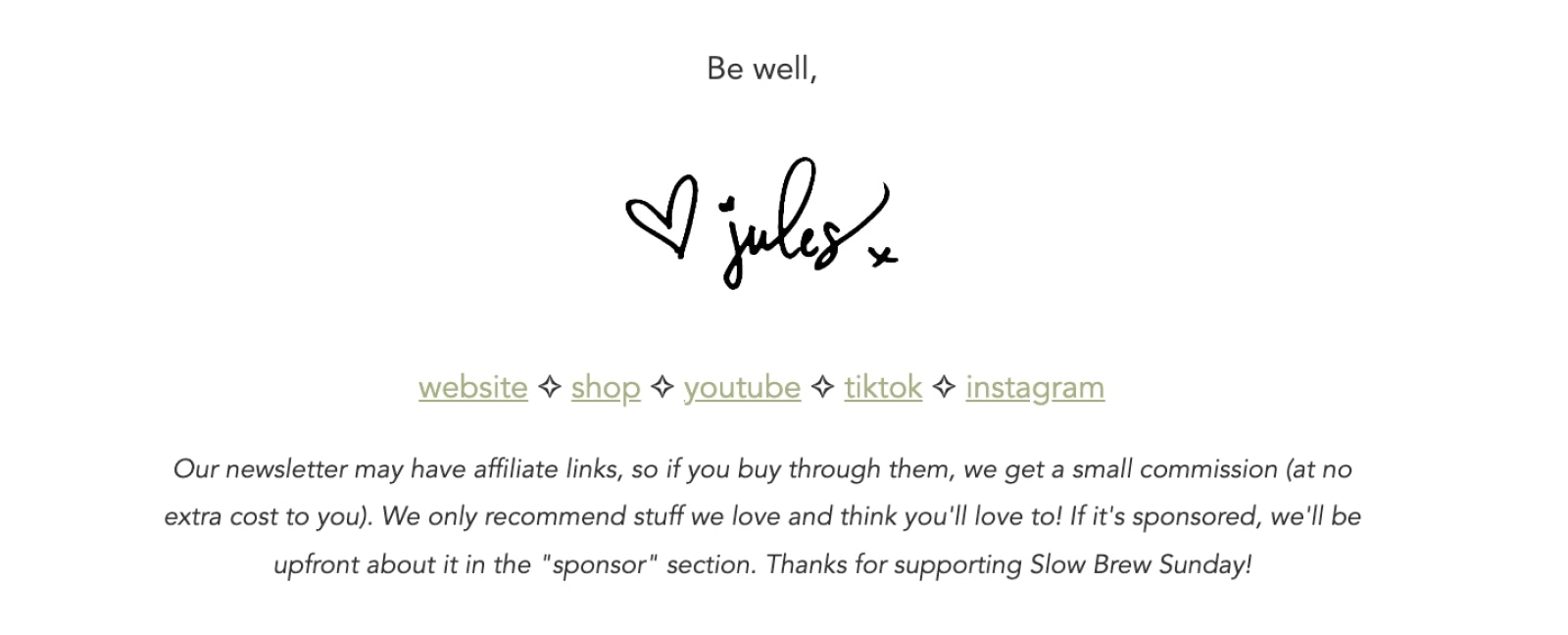Image resolution: width=1568 pixels, height=635 pixels.
Task: Click the "Be well," closing text
Action: (x=761, y=69)
